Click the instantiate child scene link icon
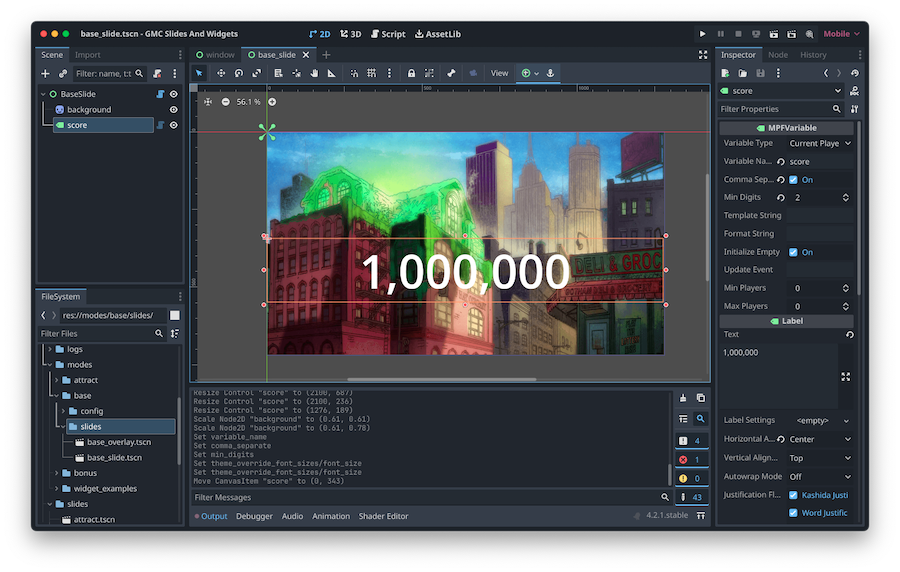The width and height of the screenshot is (900, 572). coord(63,73)
